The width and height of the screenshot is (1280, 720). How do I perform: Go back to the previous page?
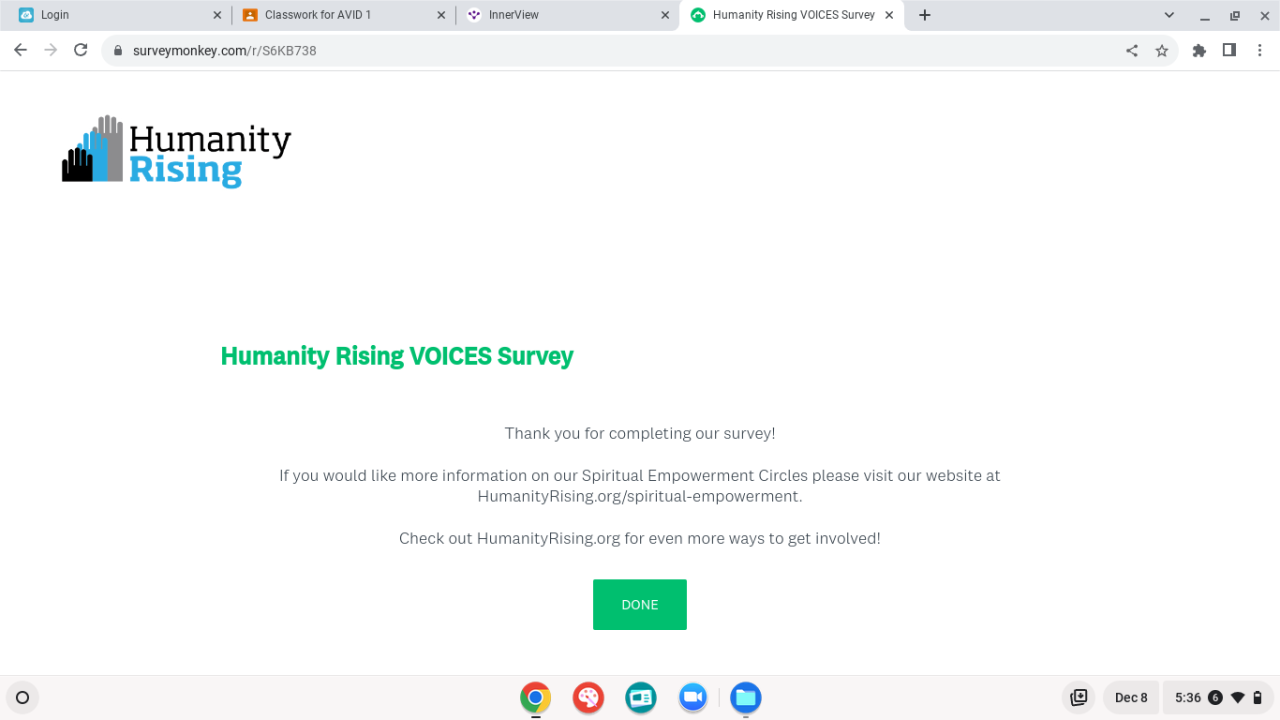point(20,50)
